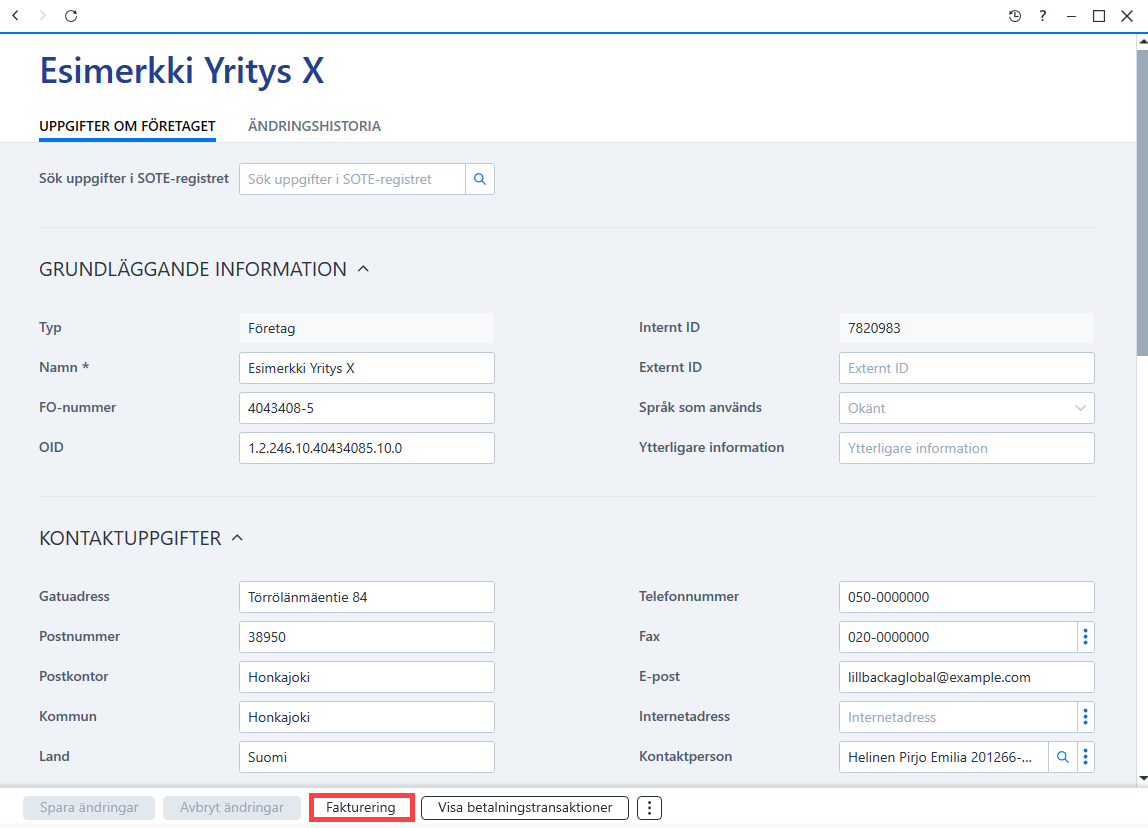Open more actions menu in bottom bar

point(649,808)
